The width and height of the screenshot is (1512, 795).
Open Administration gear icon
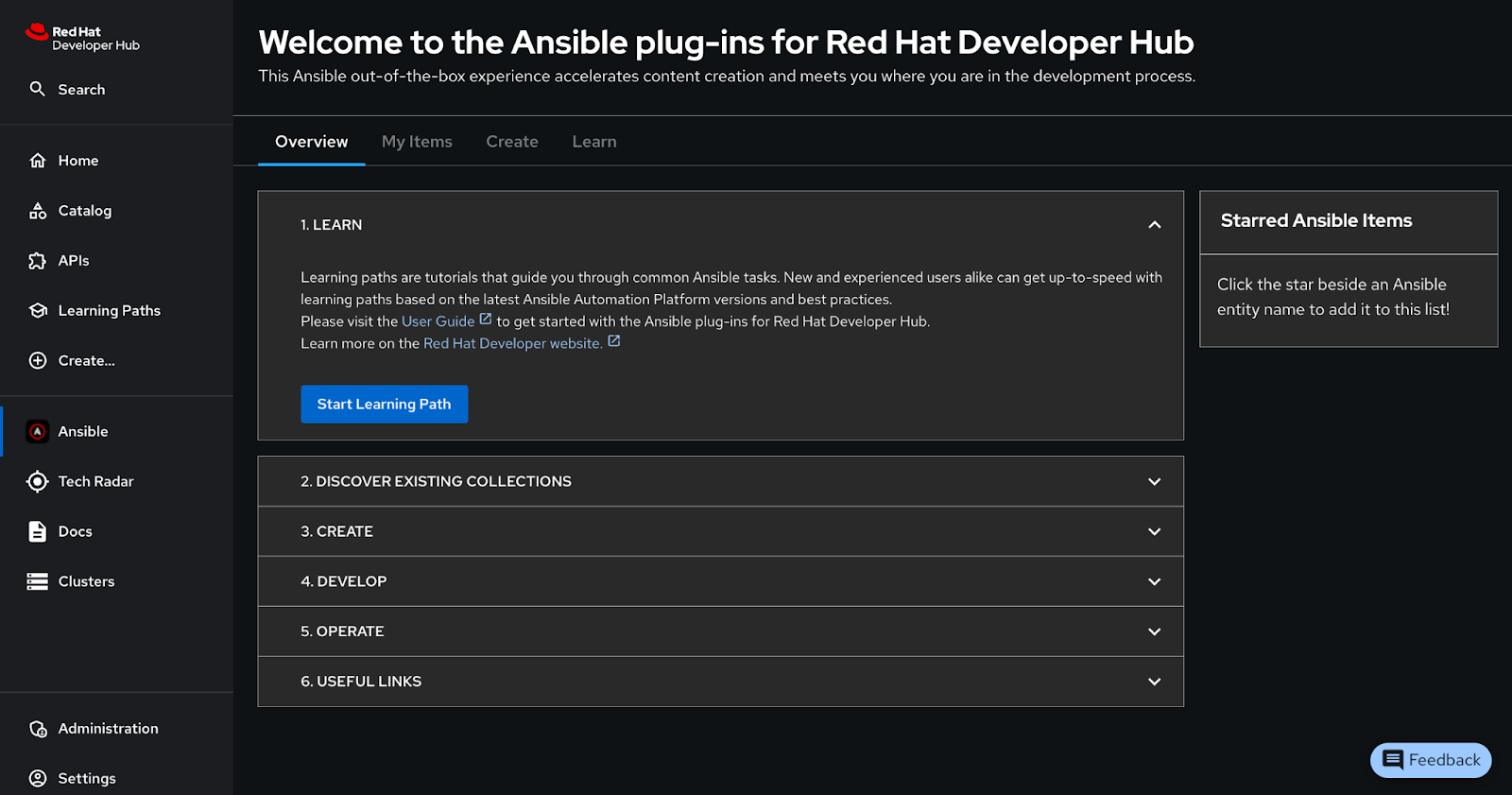point(38,729)
